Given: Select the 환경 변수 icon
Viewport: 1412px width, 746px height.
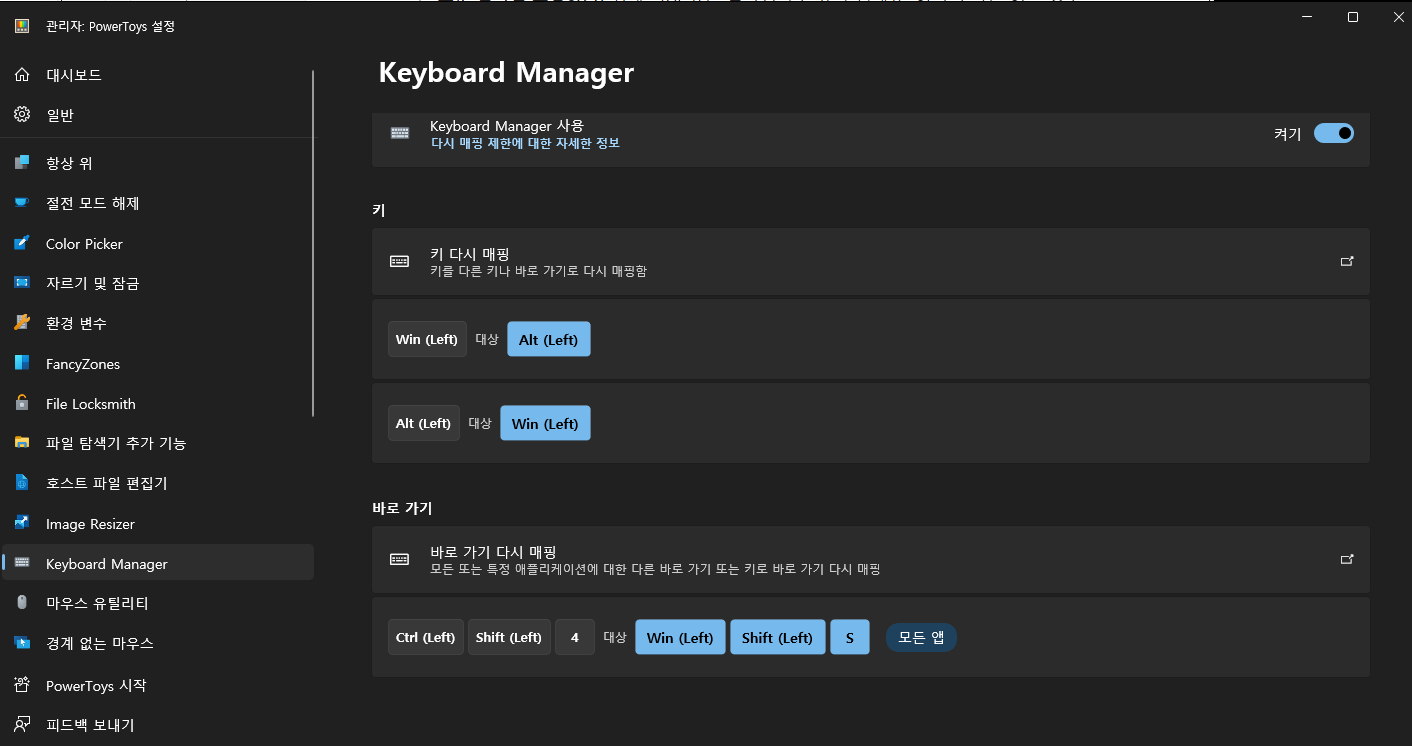Looking at the screenshot, I should [x=22, y=323].
